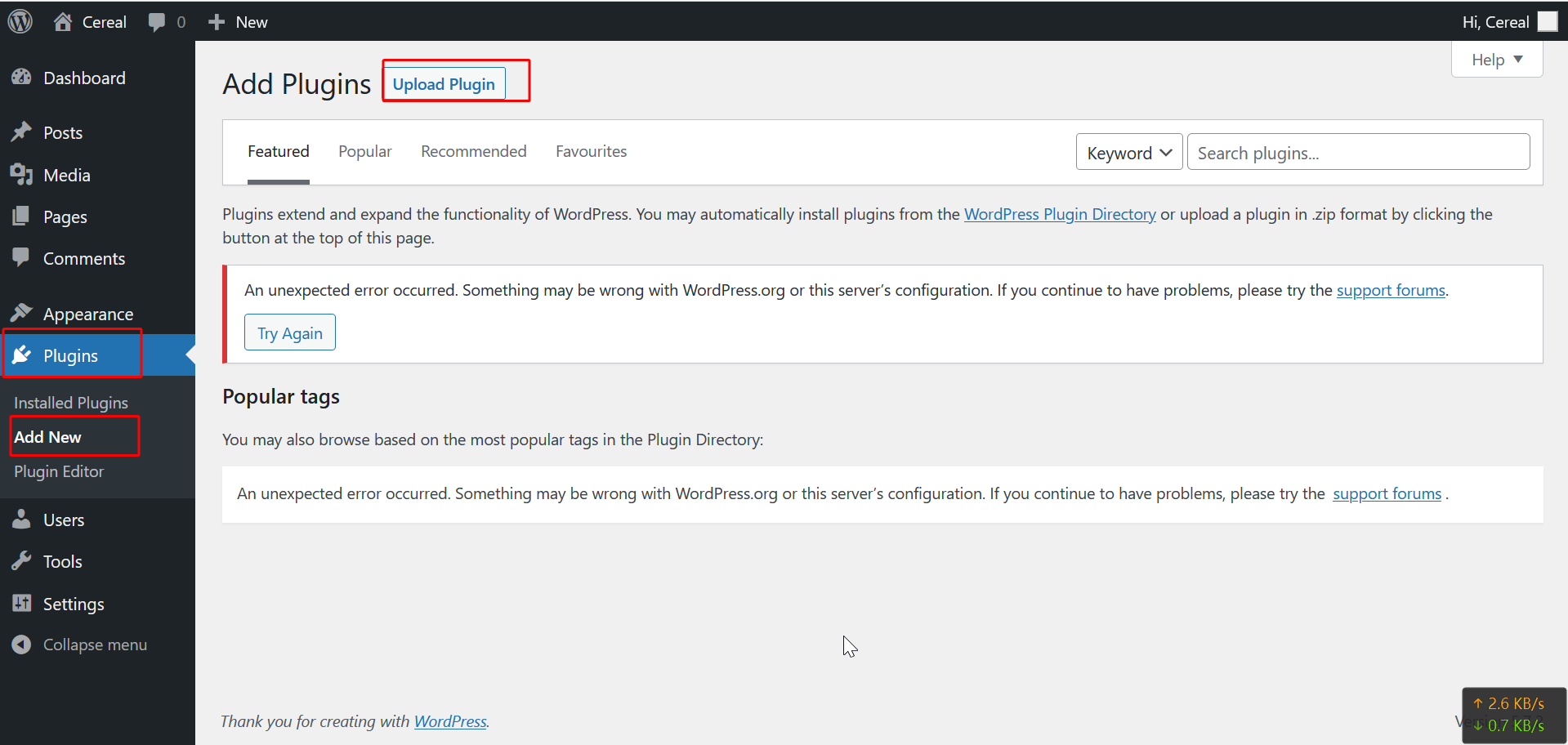The image size is (1568, 745).
Task: Focus the Search plugins input field
Action: coord(1357,153)
